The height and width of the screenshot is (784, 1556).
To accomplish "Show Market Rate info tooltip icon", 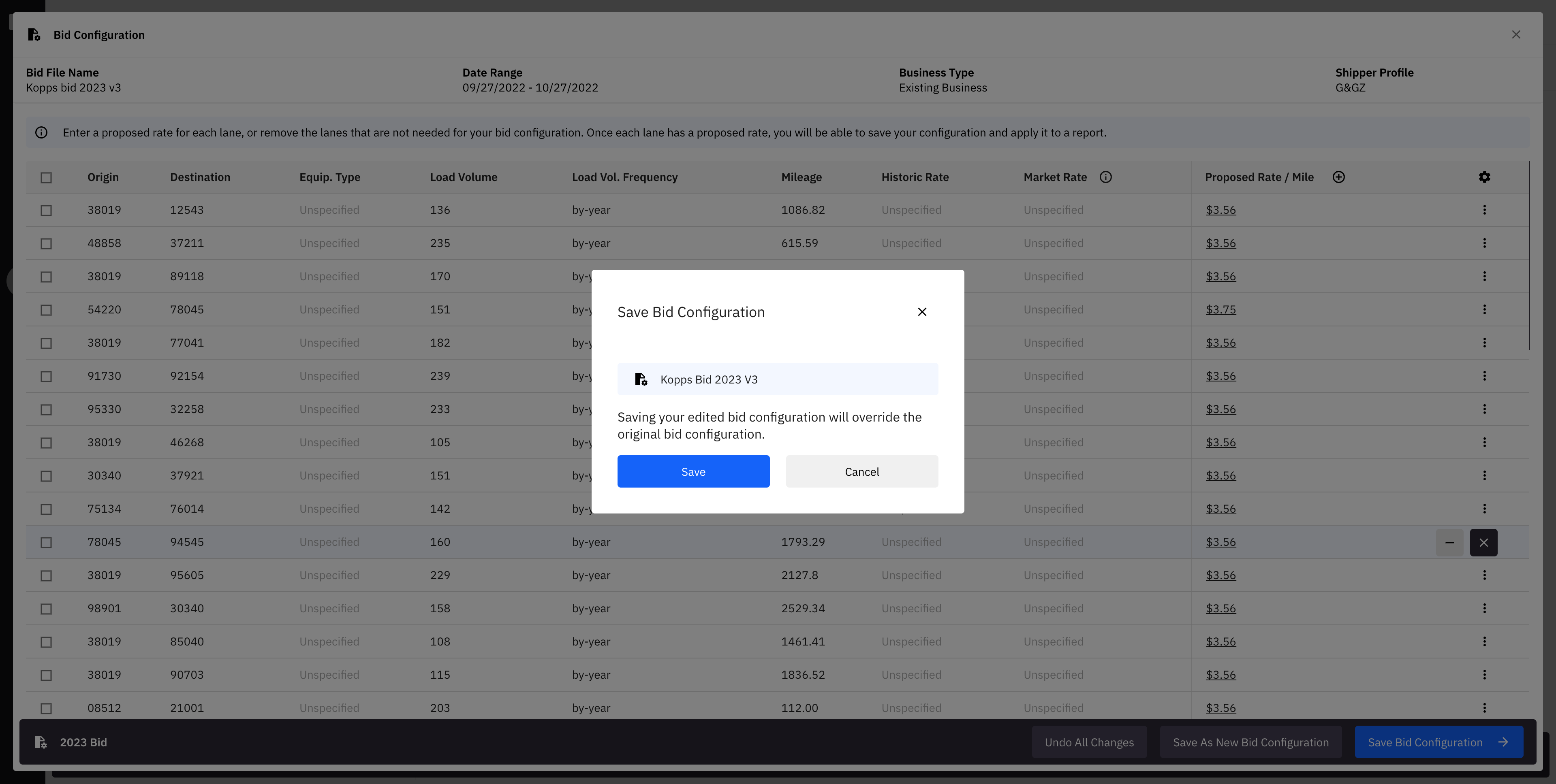I will click(1105, 177).
